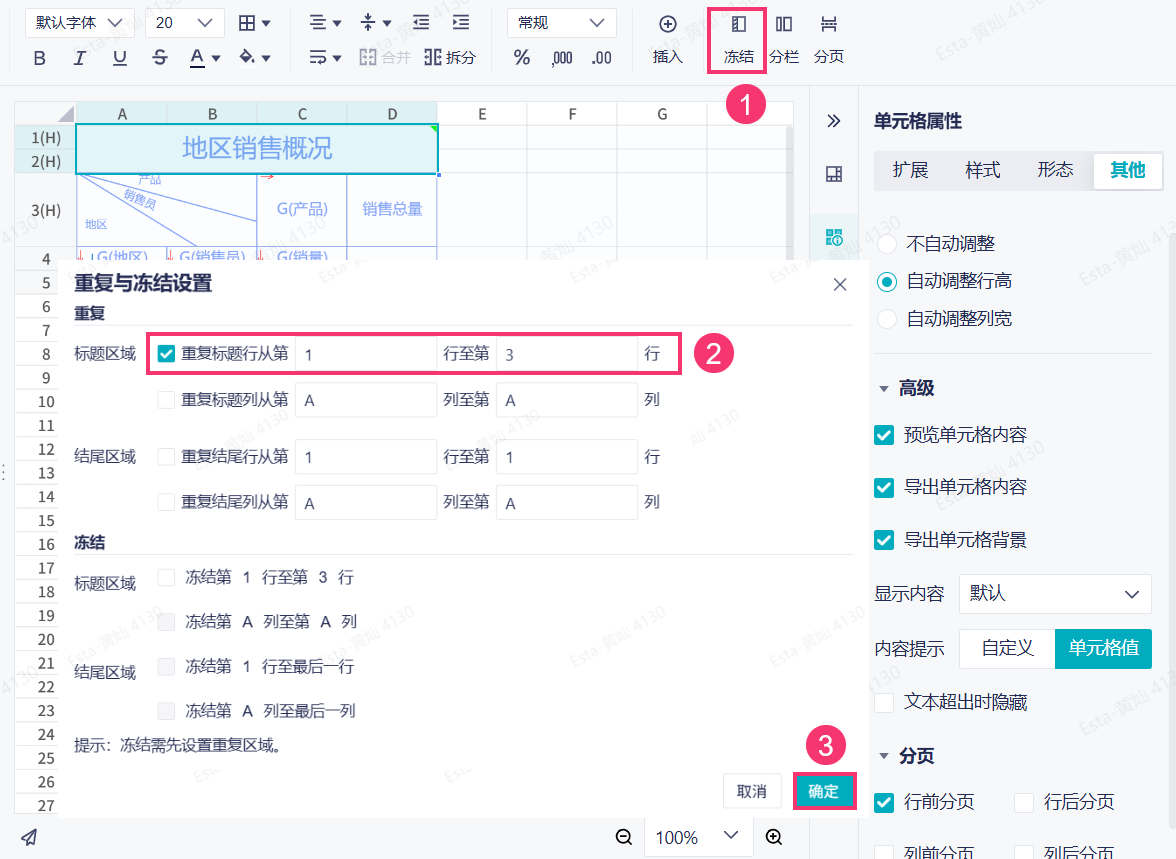
Task: Open the 常规 number format dropdown
Action: (x=562, y=23)
